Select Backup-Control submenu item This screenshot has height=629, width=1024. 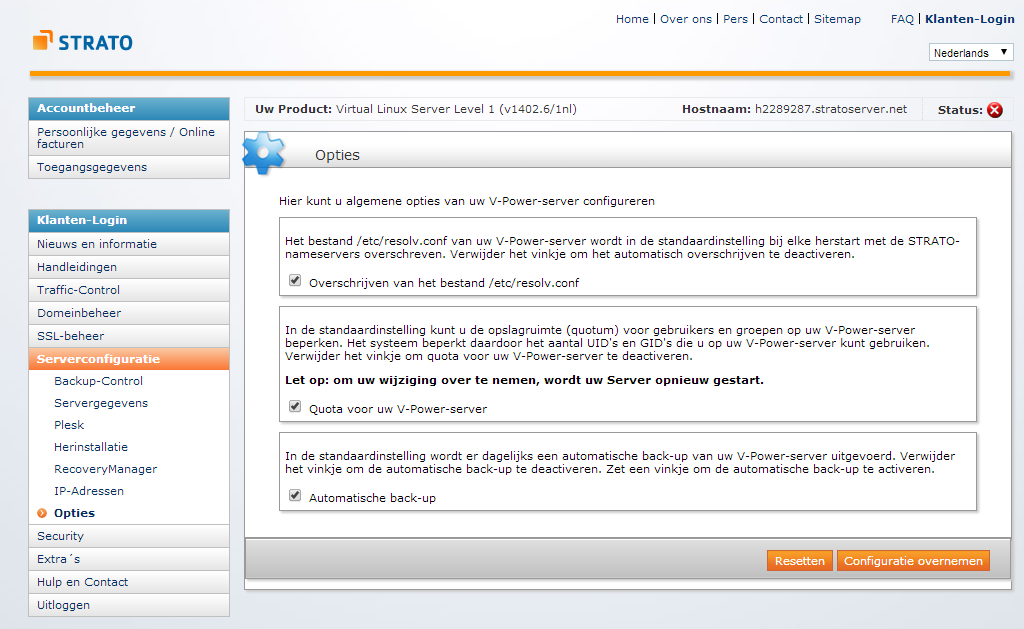pos(98,381)
